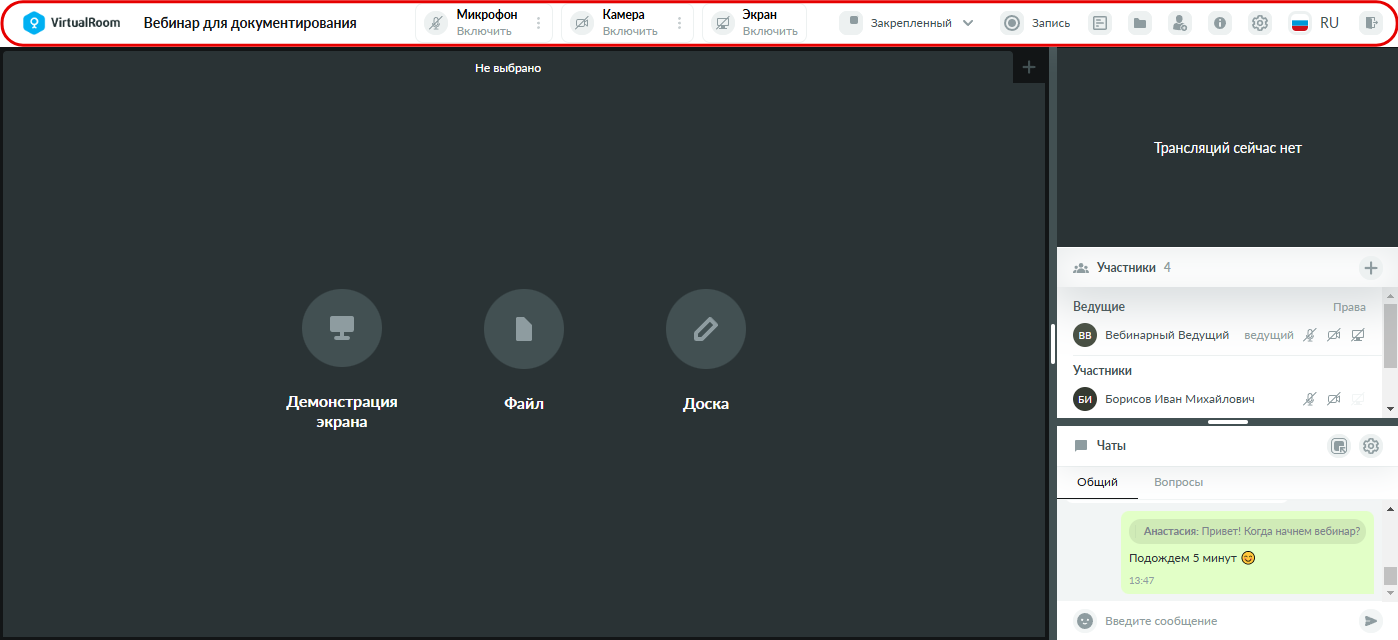Start screen sharing via Демонстрация экрана icon

[342, 329]
